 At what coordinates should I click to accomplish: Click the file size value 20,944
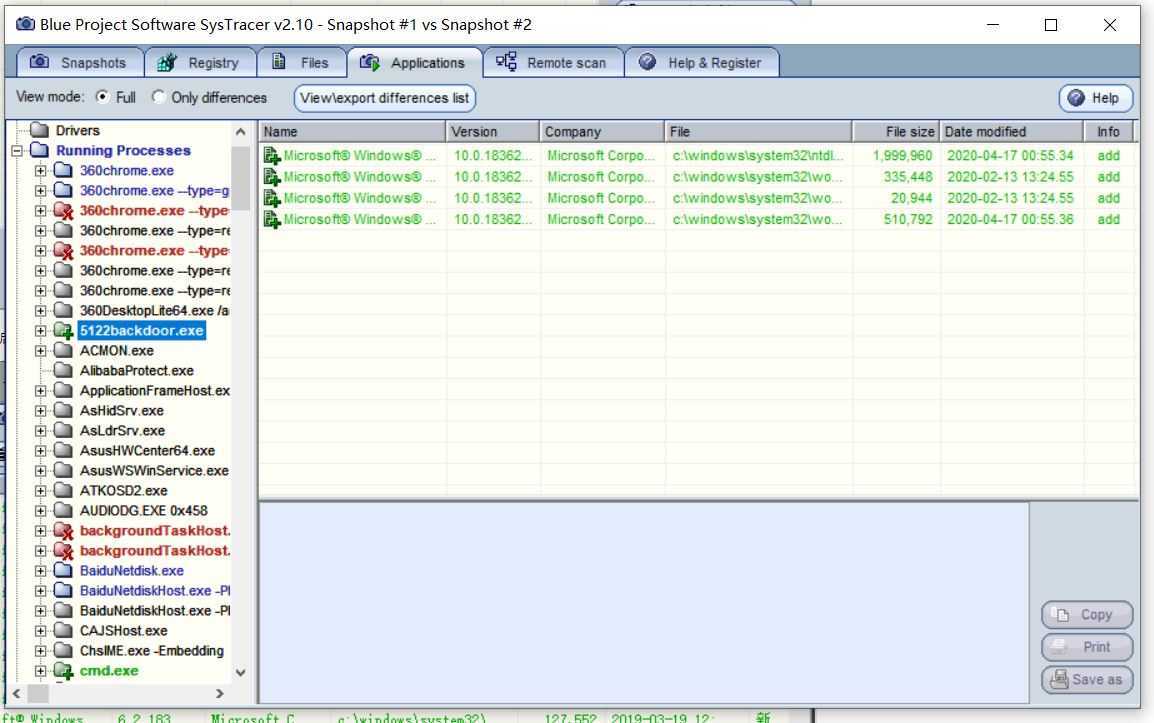(x=911, y=199)
